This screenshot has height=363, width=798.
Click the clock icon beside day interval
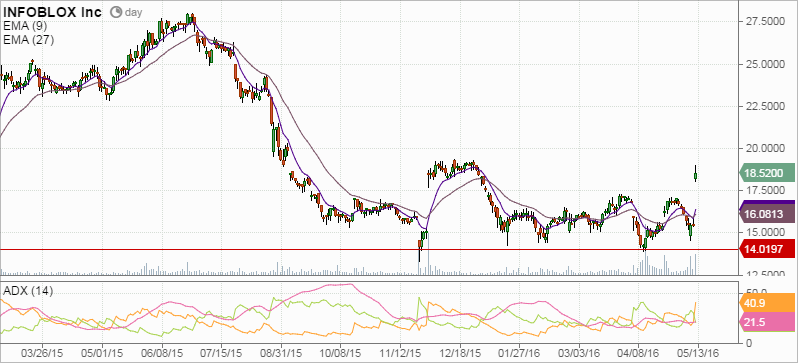[116, 12]
